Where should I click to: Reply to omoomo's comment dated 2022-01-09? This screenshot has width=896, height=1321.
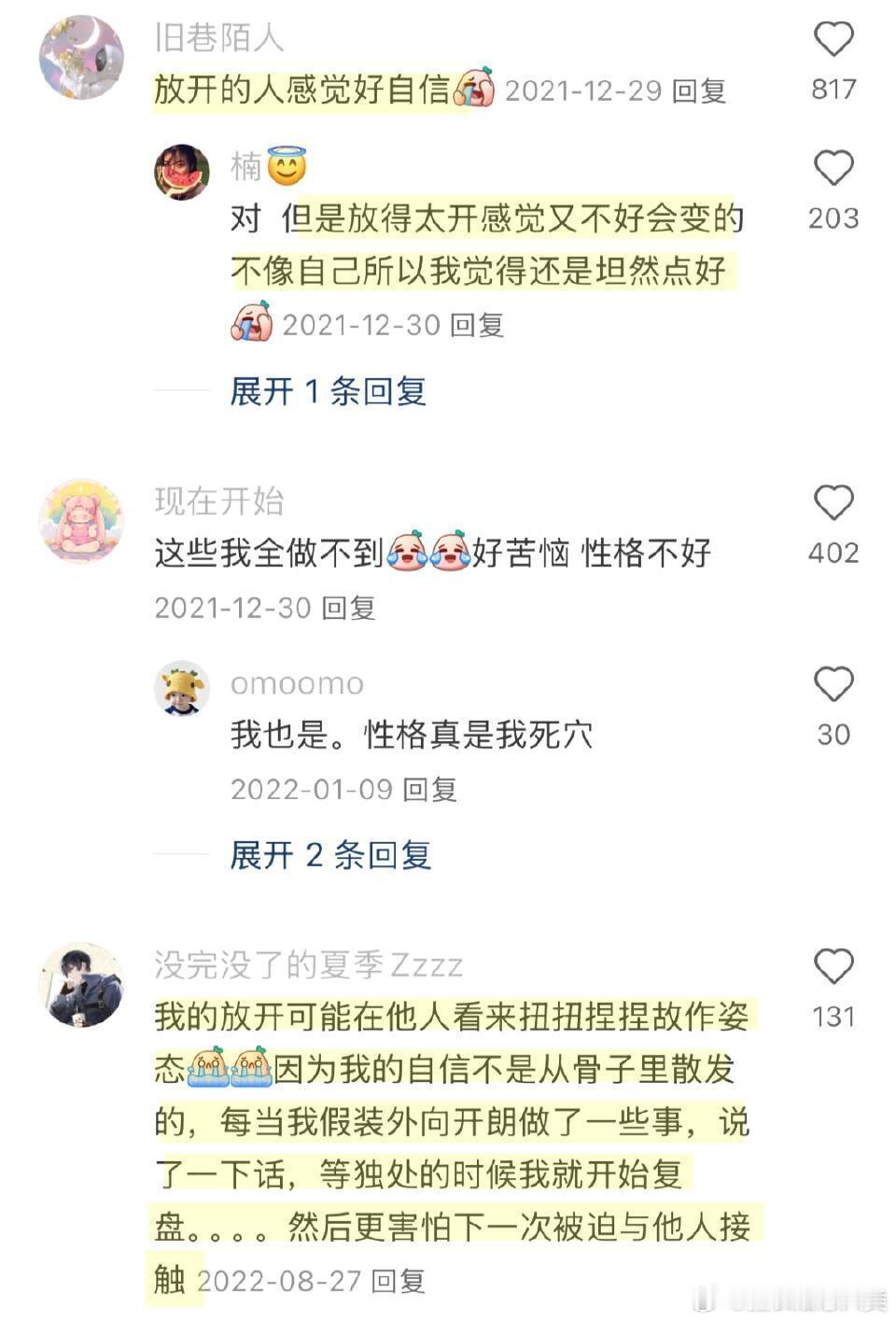pos(429,790)
